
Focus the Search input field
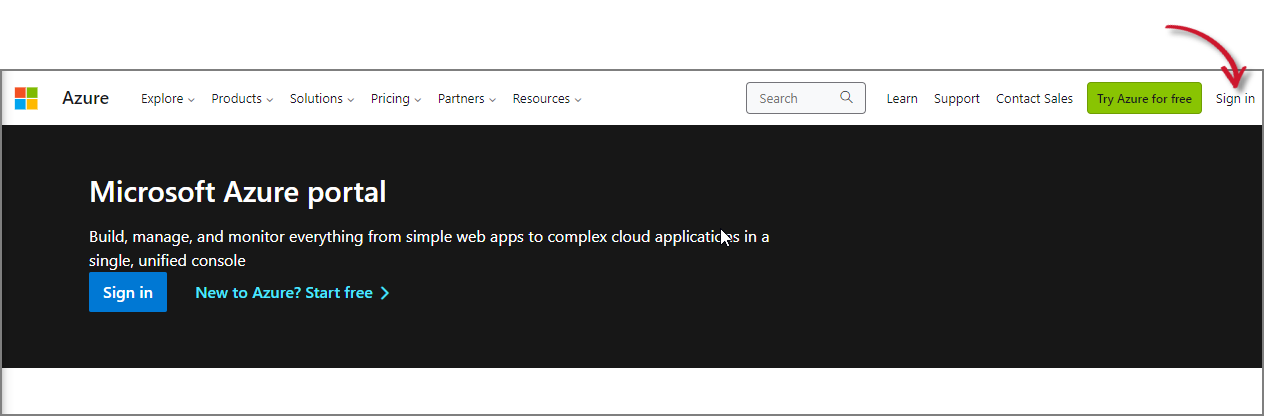806,98
